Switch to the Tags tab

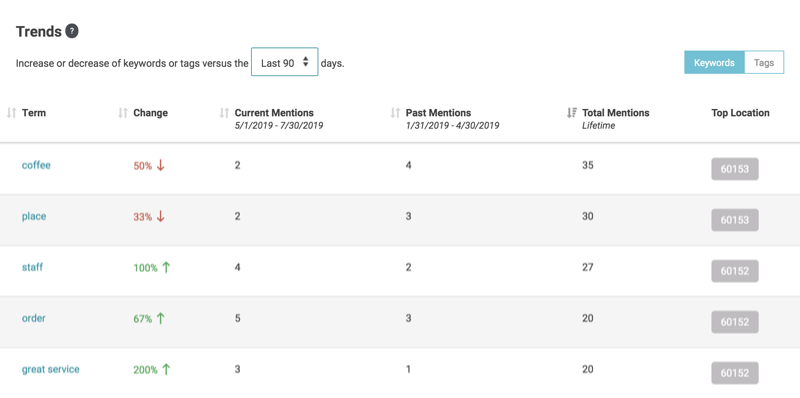tap(764, 63)
